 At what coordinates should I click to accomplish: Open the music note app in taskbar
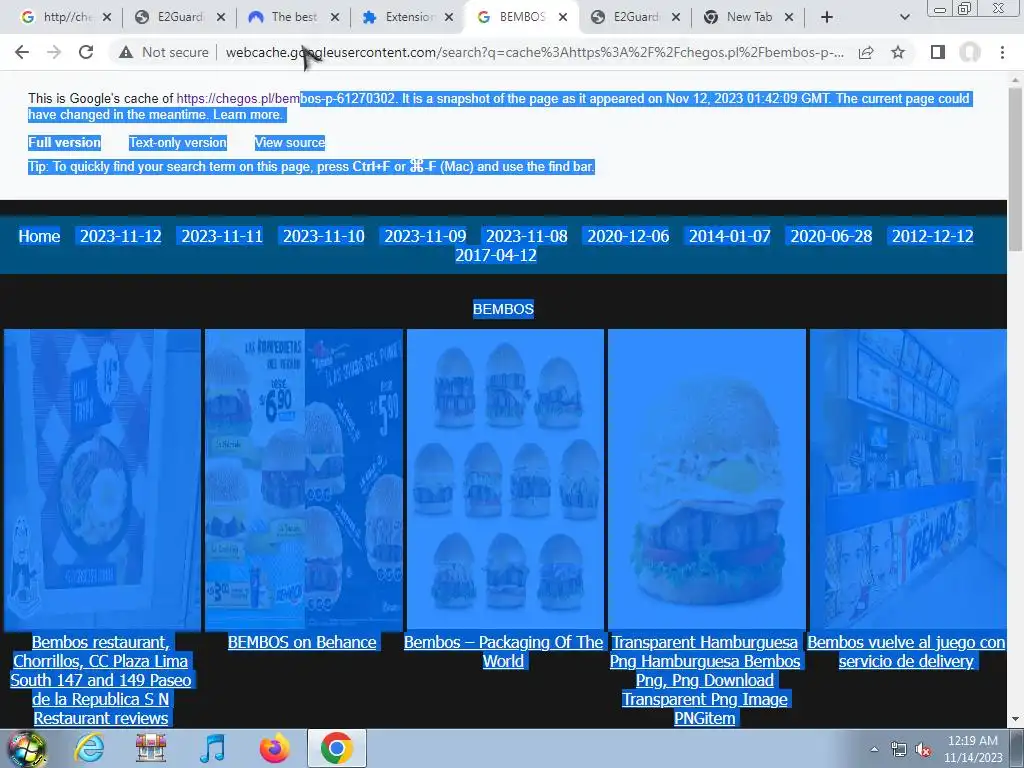(x=212, y=748)
